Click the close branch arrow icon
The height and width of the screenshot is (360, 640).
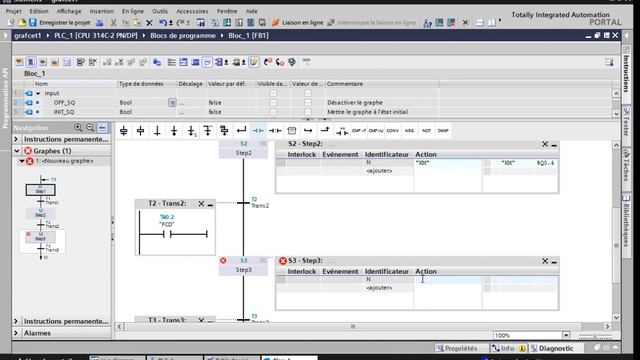point(241,131)
